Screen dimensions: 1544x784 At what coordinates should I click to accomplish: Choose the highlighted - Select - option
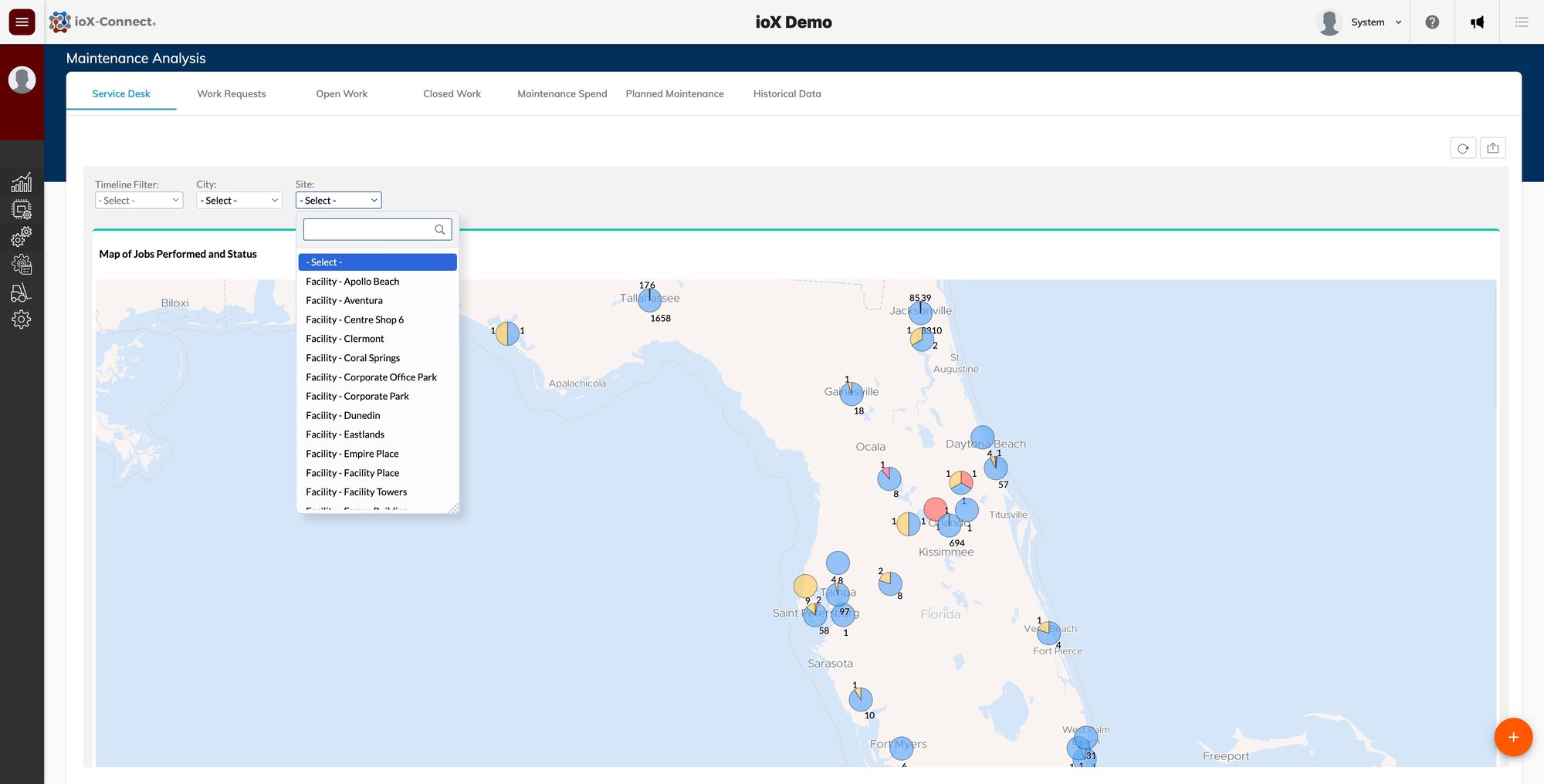coord(378,262)
